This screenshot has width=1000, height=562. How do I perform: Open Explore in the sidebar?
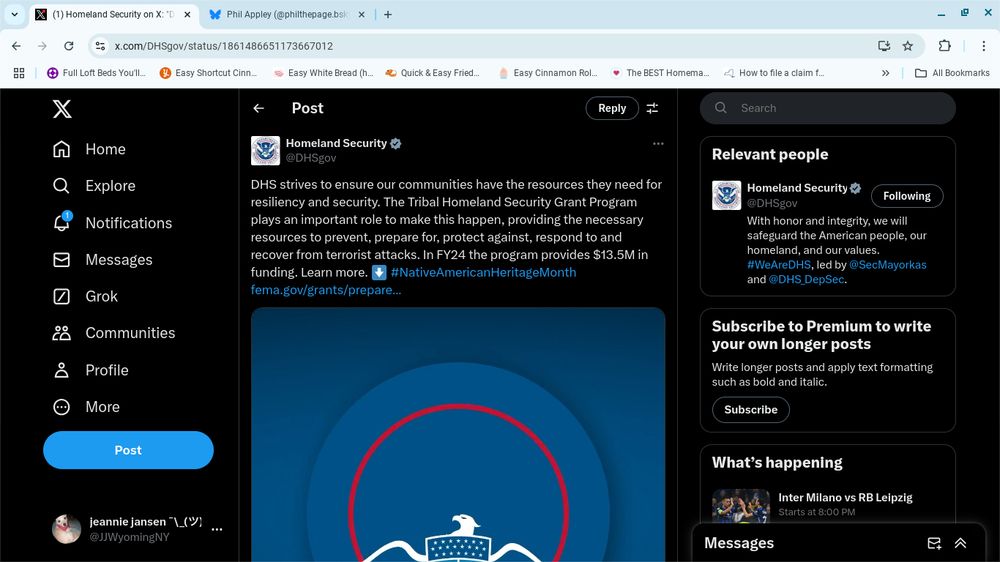(94, 186)
